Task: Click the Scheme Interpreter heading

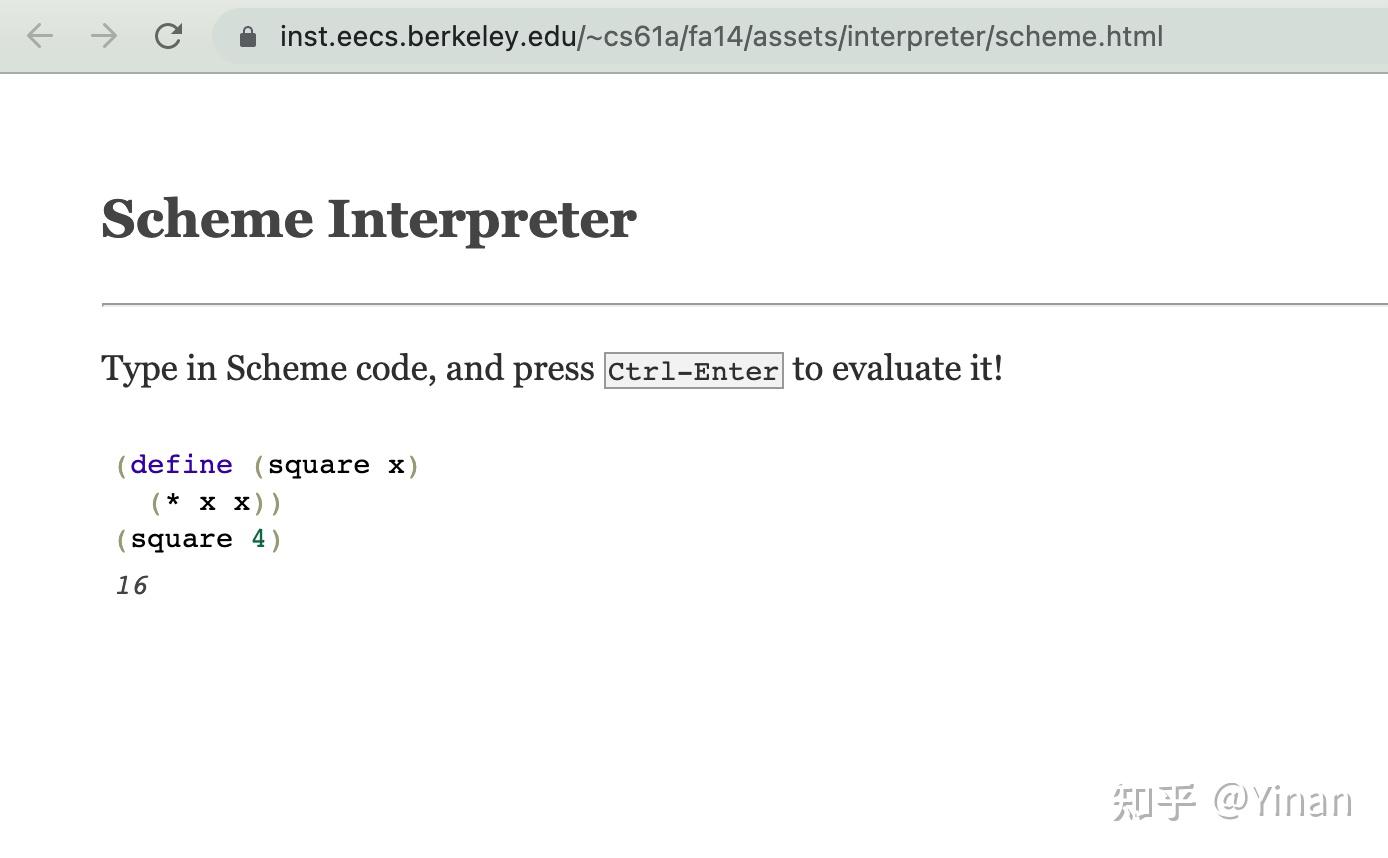Action: 368,219
